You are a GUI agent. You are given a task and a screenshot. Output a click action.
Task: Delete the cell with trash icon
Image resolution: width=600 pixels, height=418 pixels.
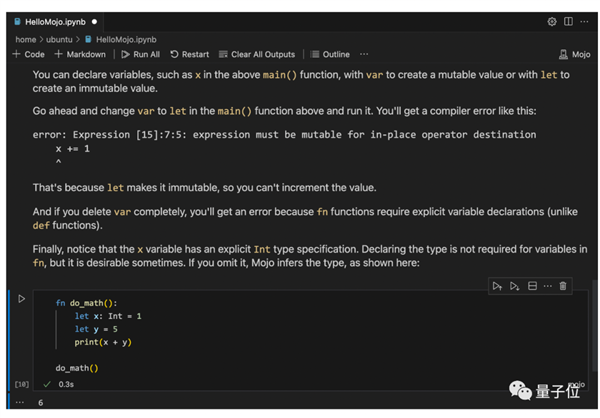563,286
